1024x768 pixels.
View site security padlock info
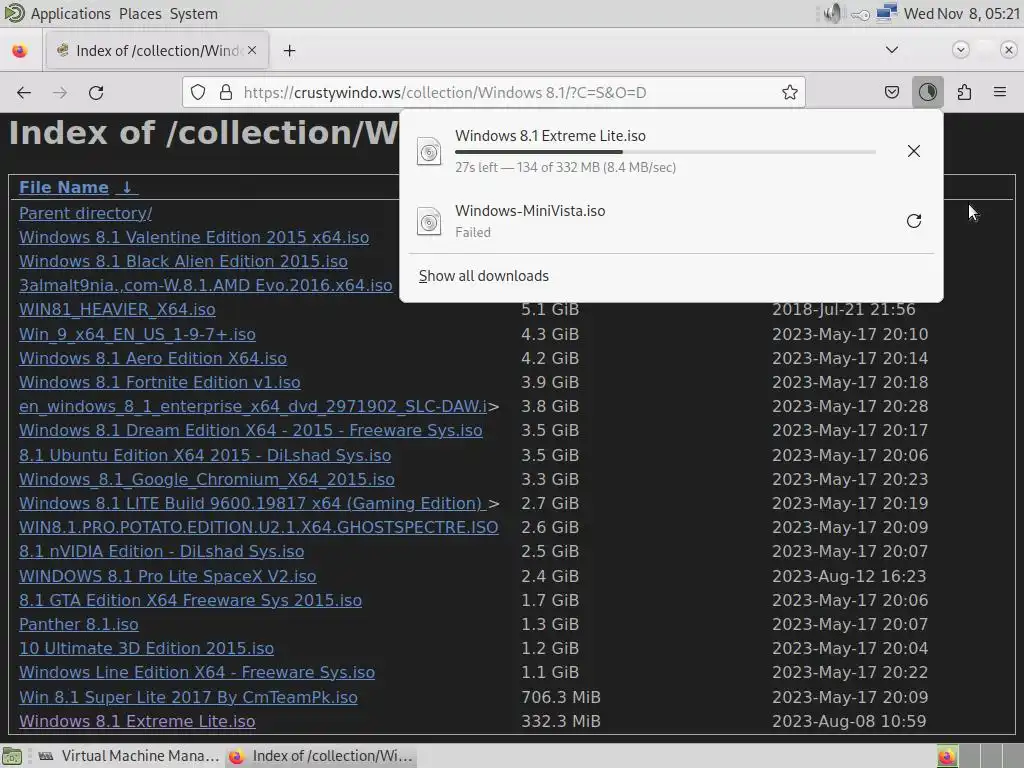(226, 93)
